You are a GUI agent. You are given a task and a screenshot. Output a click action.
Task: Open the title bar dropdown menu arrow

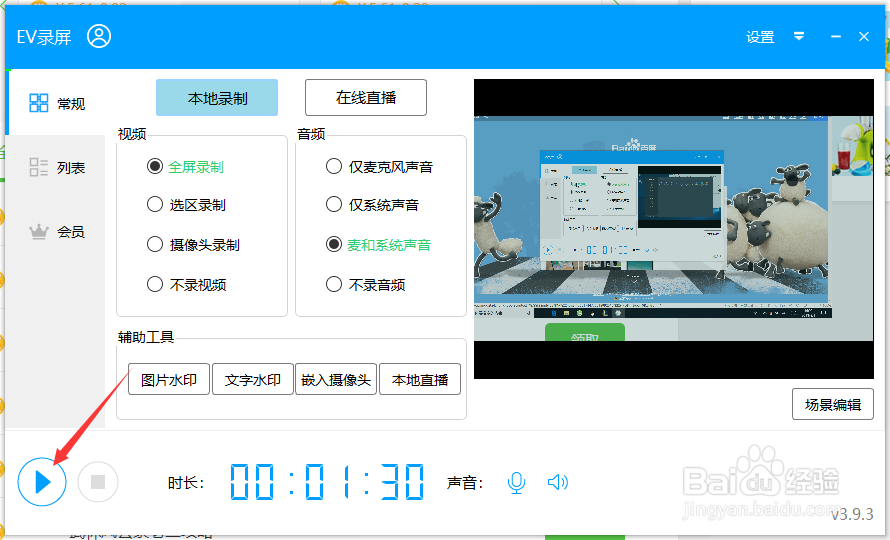[x=799, y=36]
